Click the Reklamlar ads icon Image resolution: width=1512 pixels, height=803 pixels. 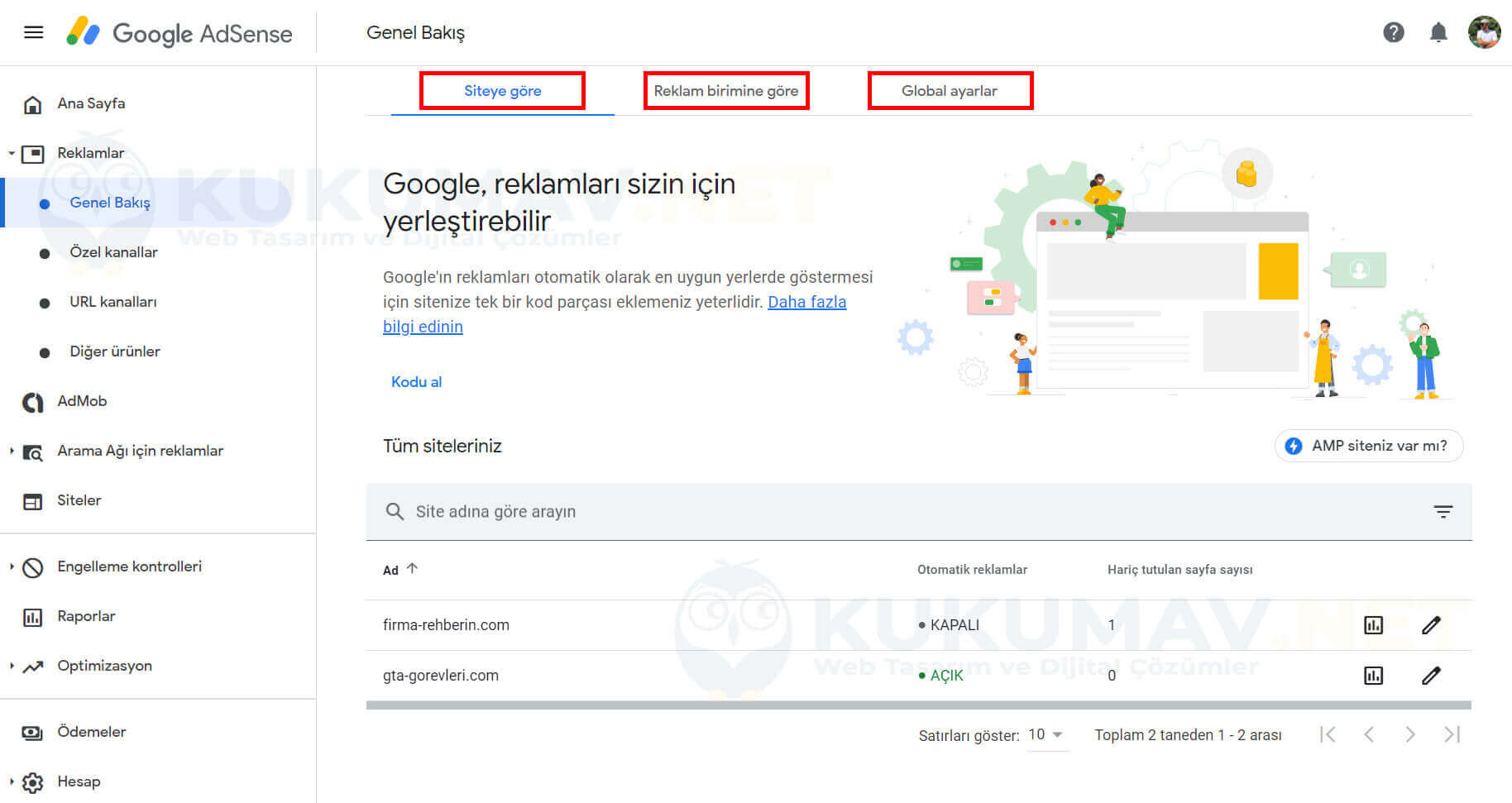coord(32,154)
